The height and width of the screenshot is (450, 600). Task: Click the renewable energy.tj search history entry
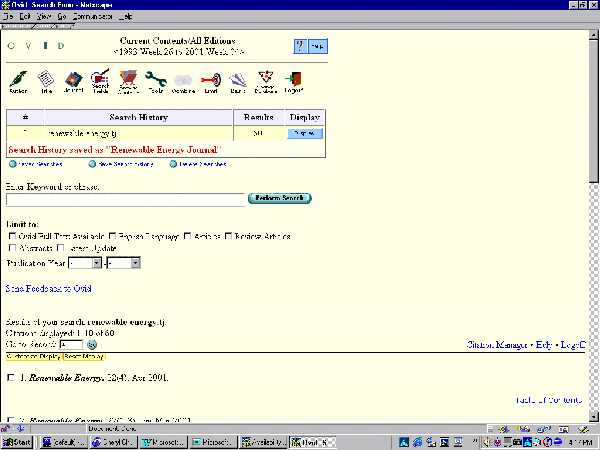point(82,133)
